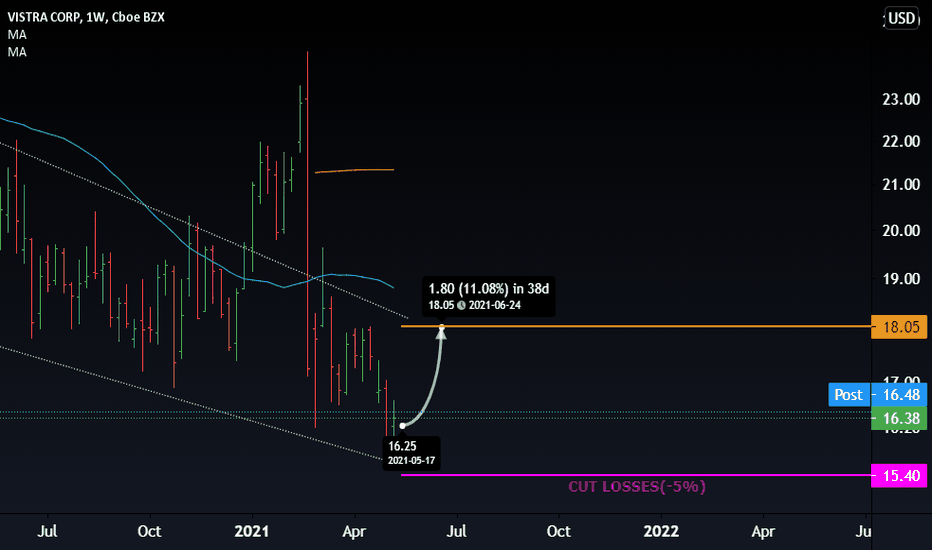Click the CUT LOSSES(-5%) text
932x550 pixels.
tap(637, 487)
